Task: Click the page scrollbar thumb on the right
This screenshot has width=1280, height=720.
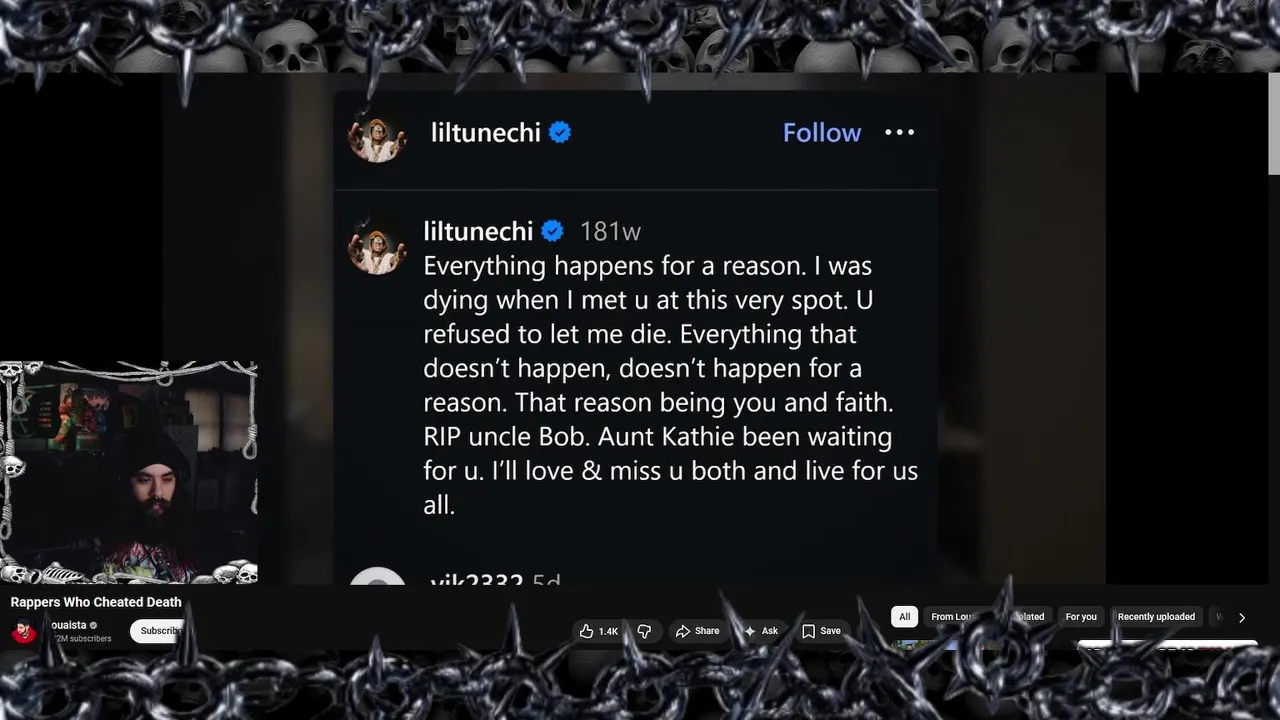Action: coord(1274,123)
